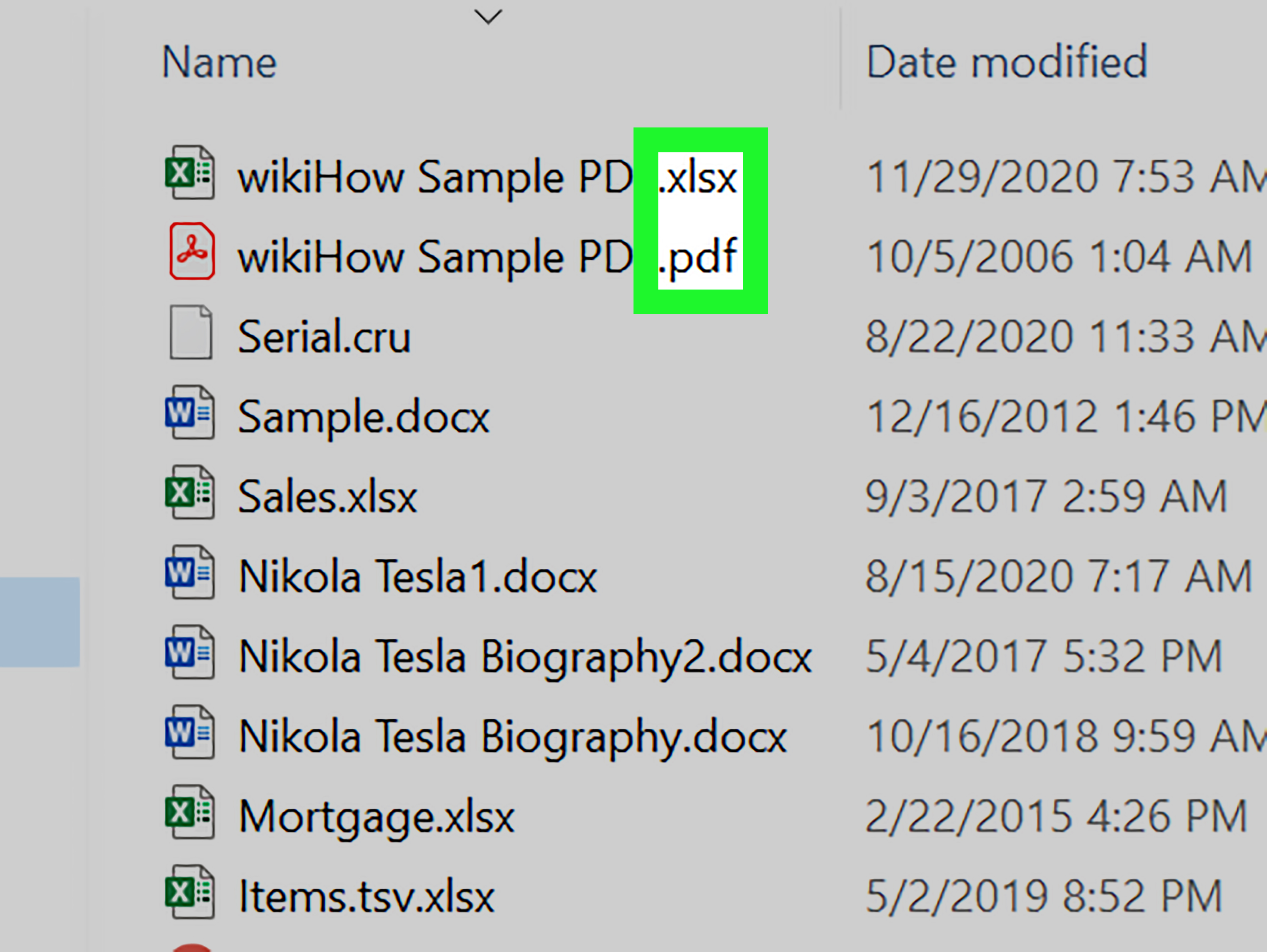Select the Sample.docx file

[x=363, y=417]
